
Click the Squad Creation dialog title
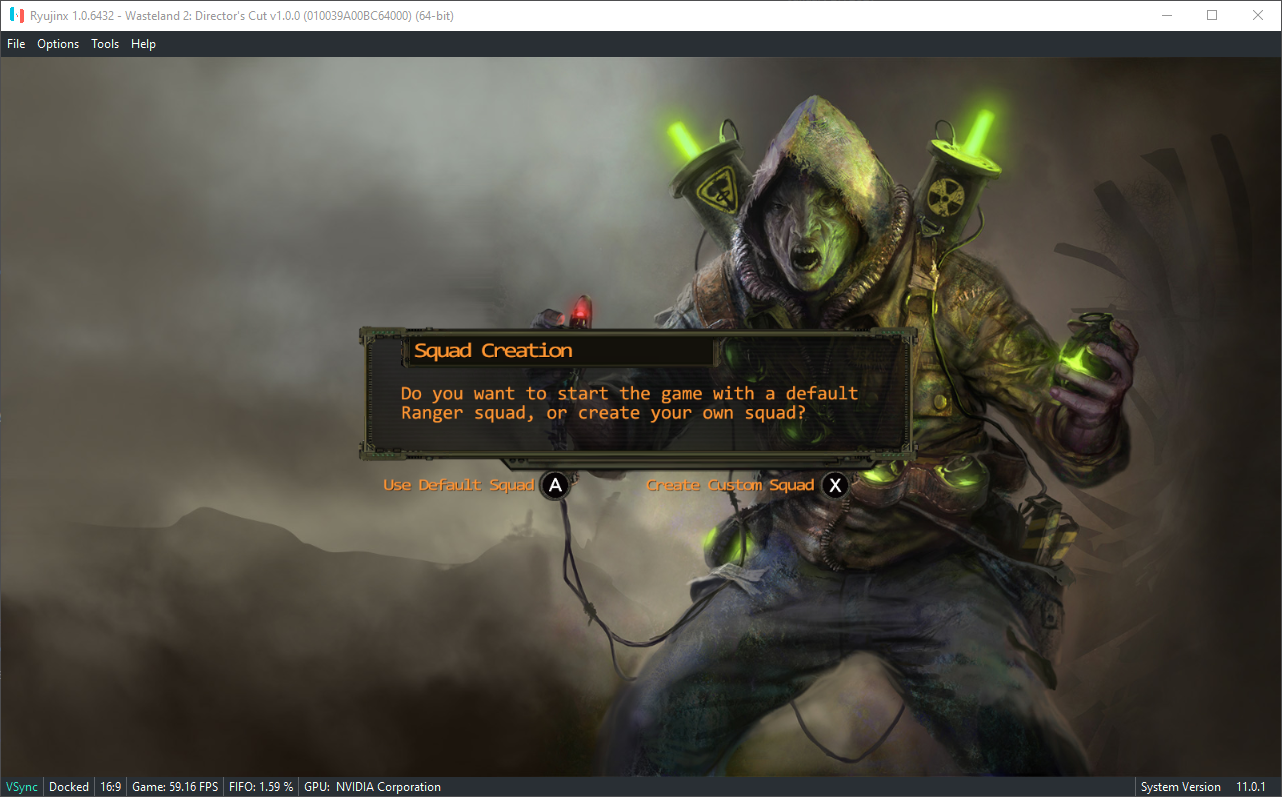click(493, 351)
